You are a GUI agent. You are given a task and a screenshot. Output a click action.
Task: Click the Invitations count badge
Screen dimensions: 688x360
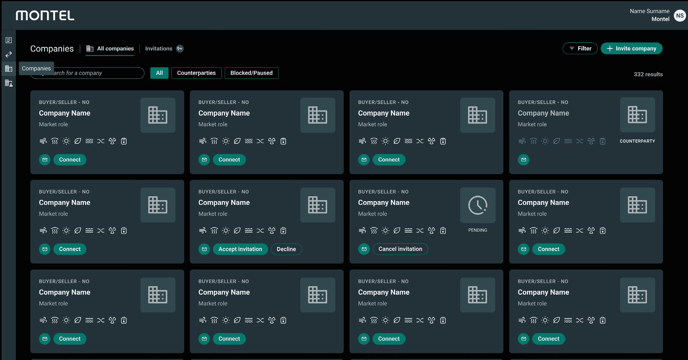(180, 49)
